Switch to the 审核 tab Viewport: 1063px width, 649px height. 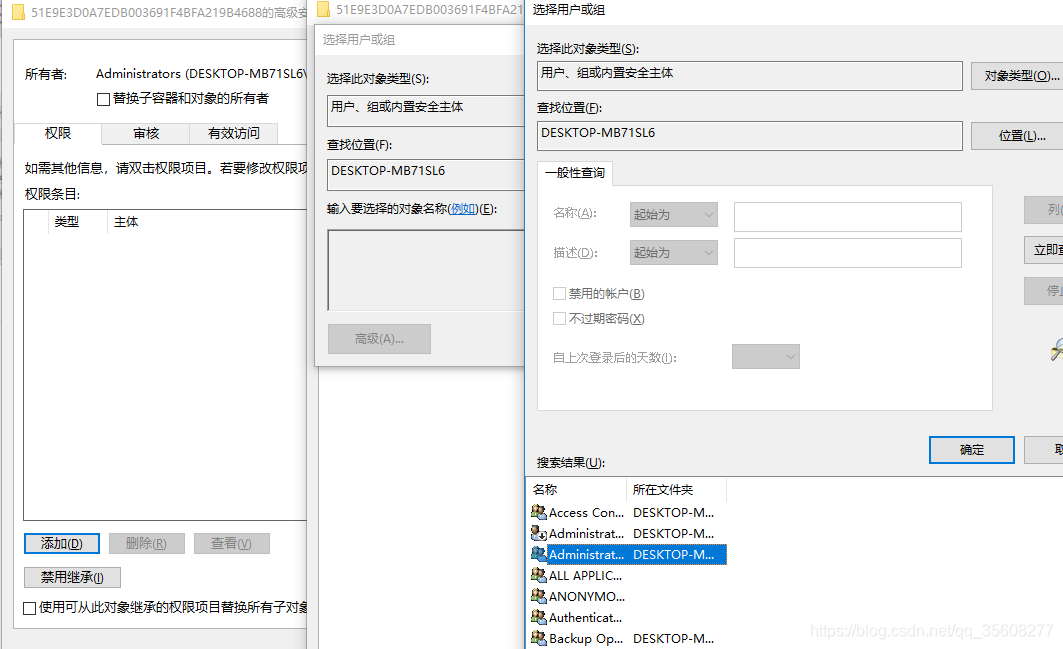click(x=144, y=132)
